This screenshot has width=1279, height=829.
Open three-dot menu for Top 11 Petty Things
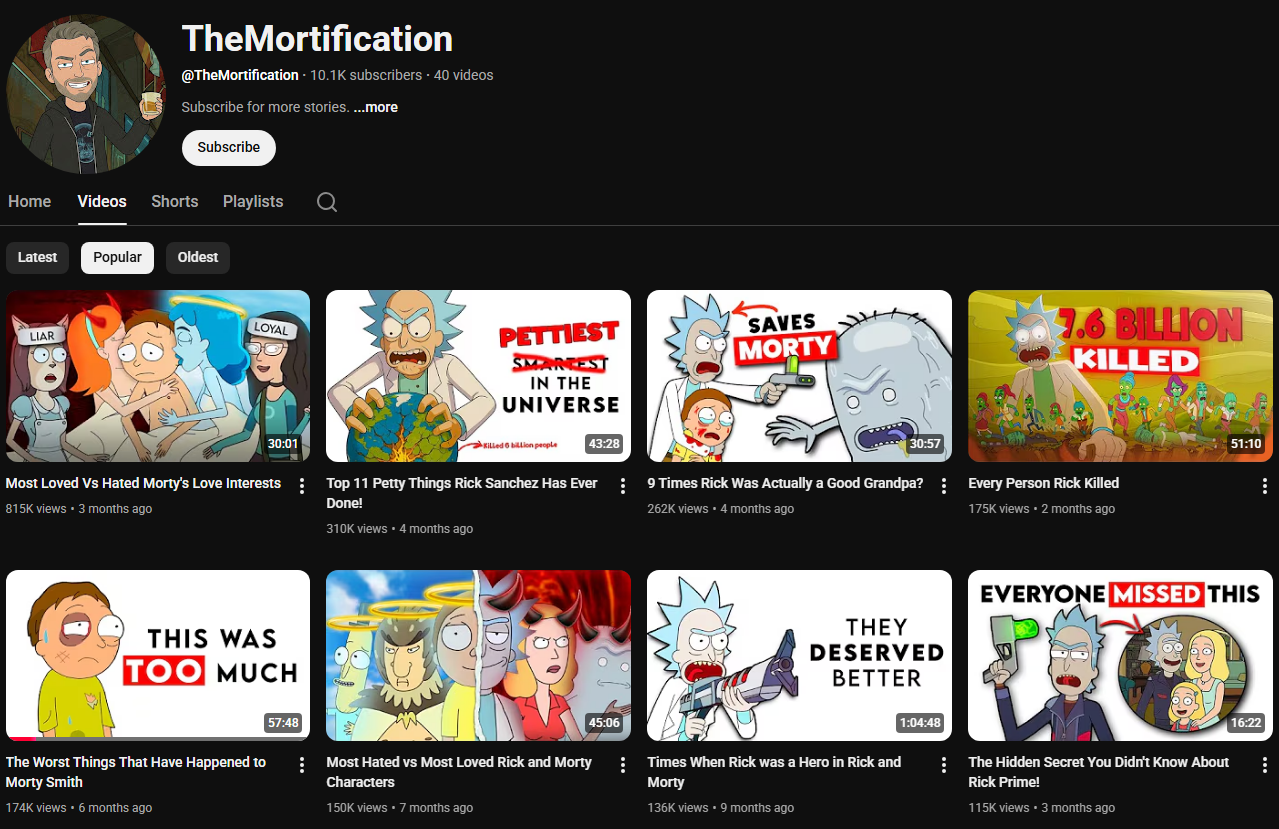pos(623,485)
